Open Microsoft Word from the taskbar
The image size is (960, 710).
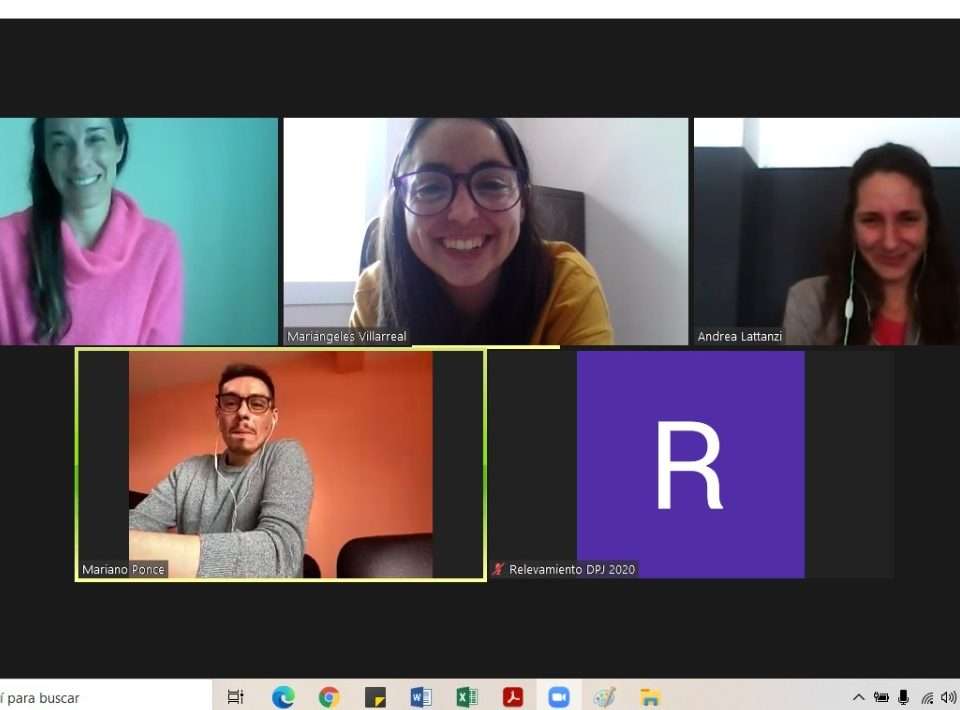coord(421,697)
